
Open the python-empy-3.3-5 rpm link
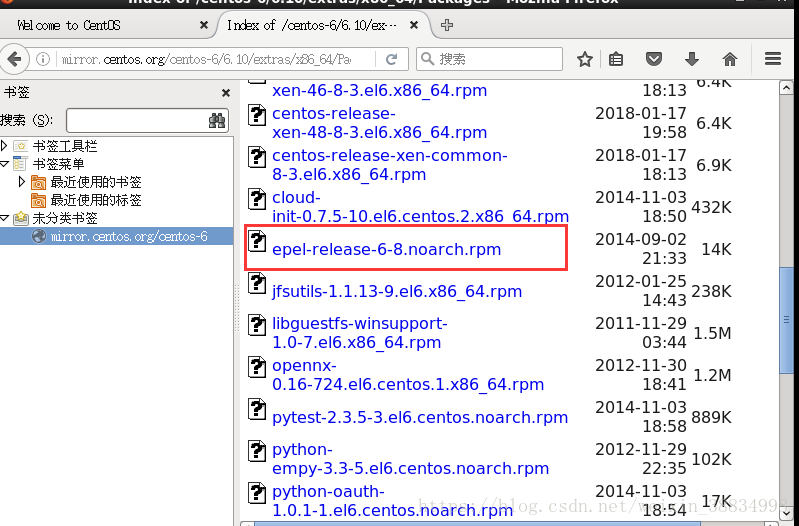[x=411, y=459]
